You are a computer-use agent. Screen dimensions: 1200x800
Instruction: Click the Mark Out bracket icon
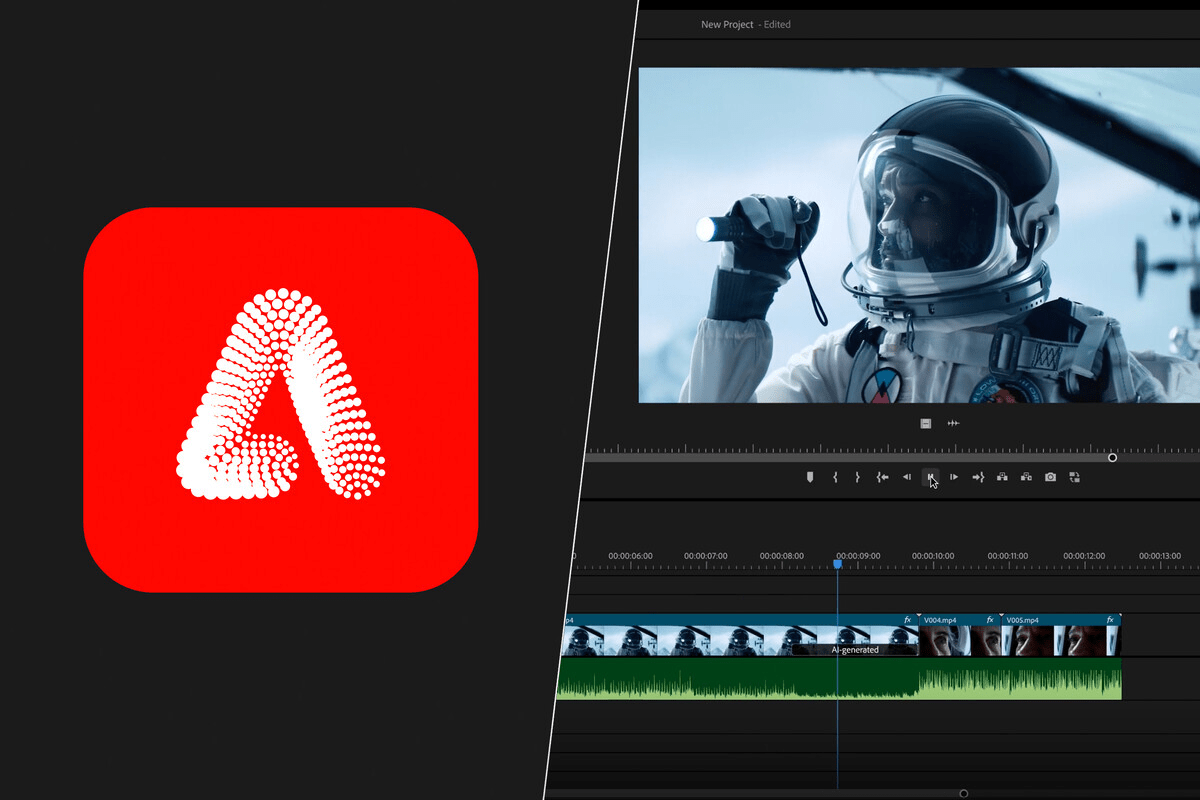click(857, 478)
